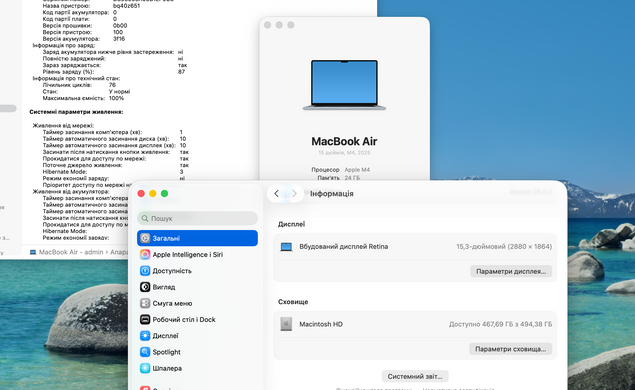Click the System Report sidebar scrollbar thumb

pyautogui.click(x=8, y=108)
